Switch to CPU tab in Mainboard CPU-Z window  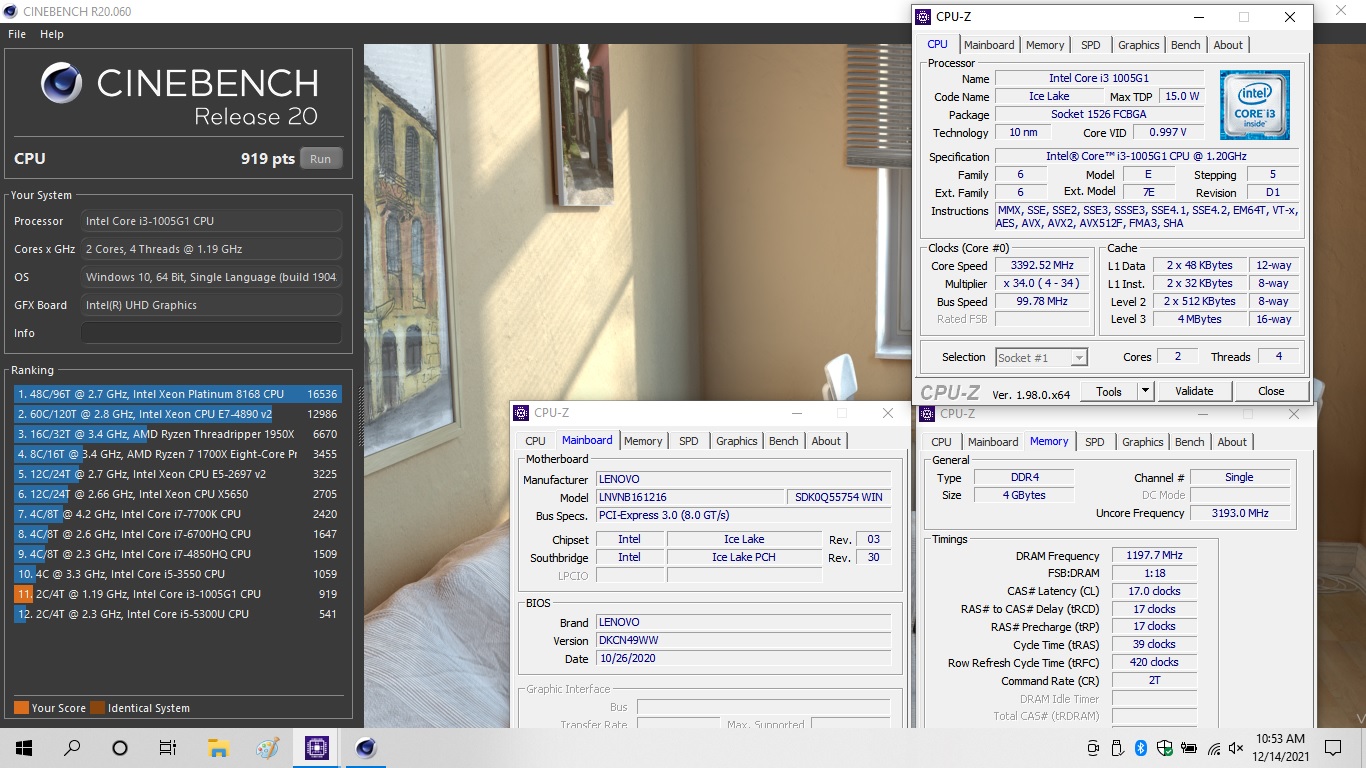[x=536, y=441]
